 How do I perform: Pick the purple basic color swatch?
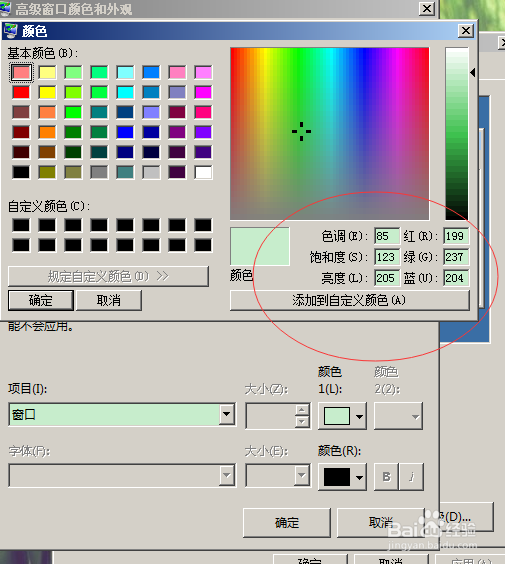pos(177,132)
